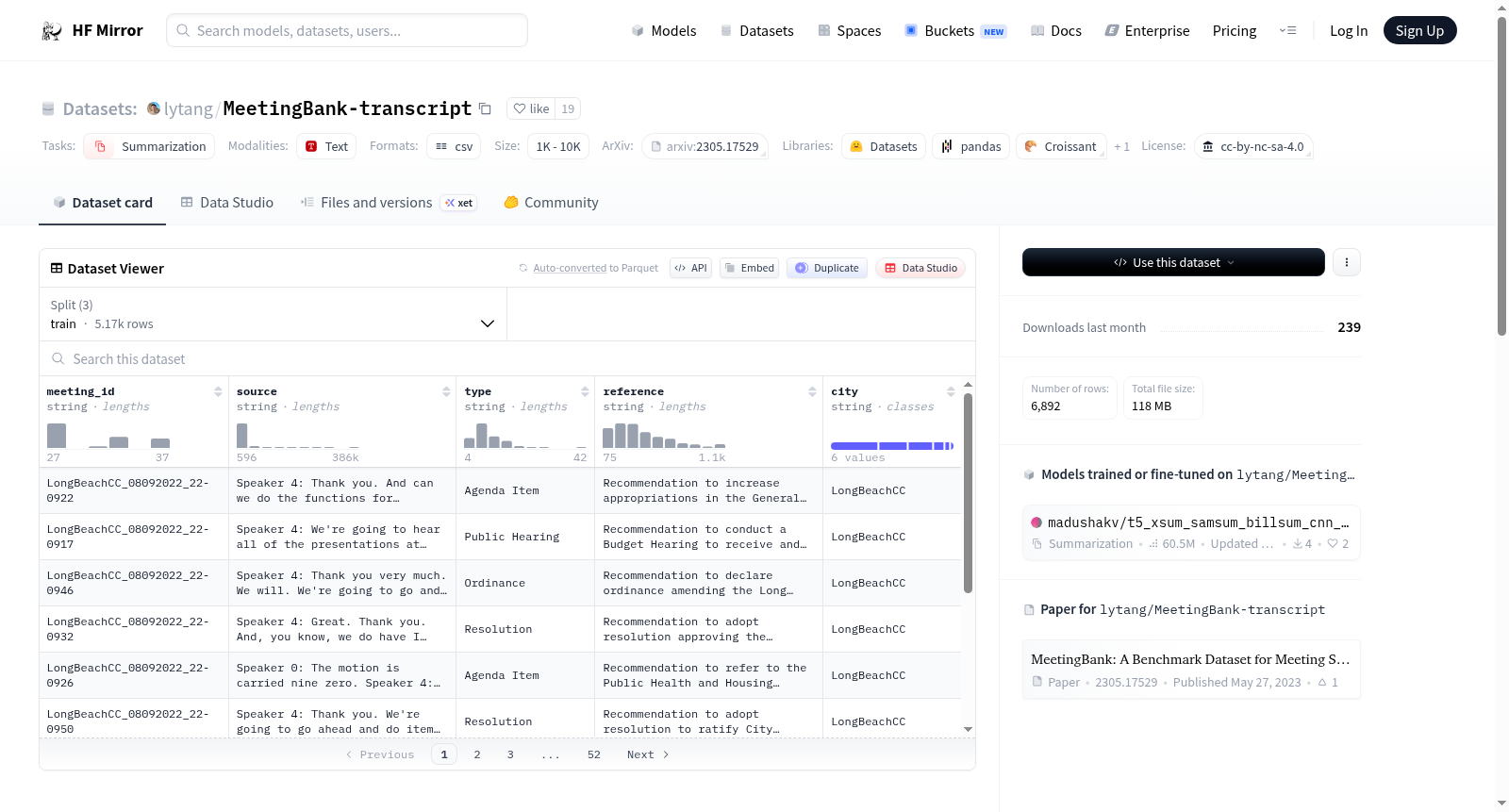Click the Duplicate button
The width and height of the screenshot is (1509, 812).
click(827, 268)
